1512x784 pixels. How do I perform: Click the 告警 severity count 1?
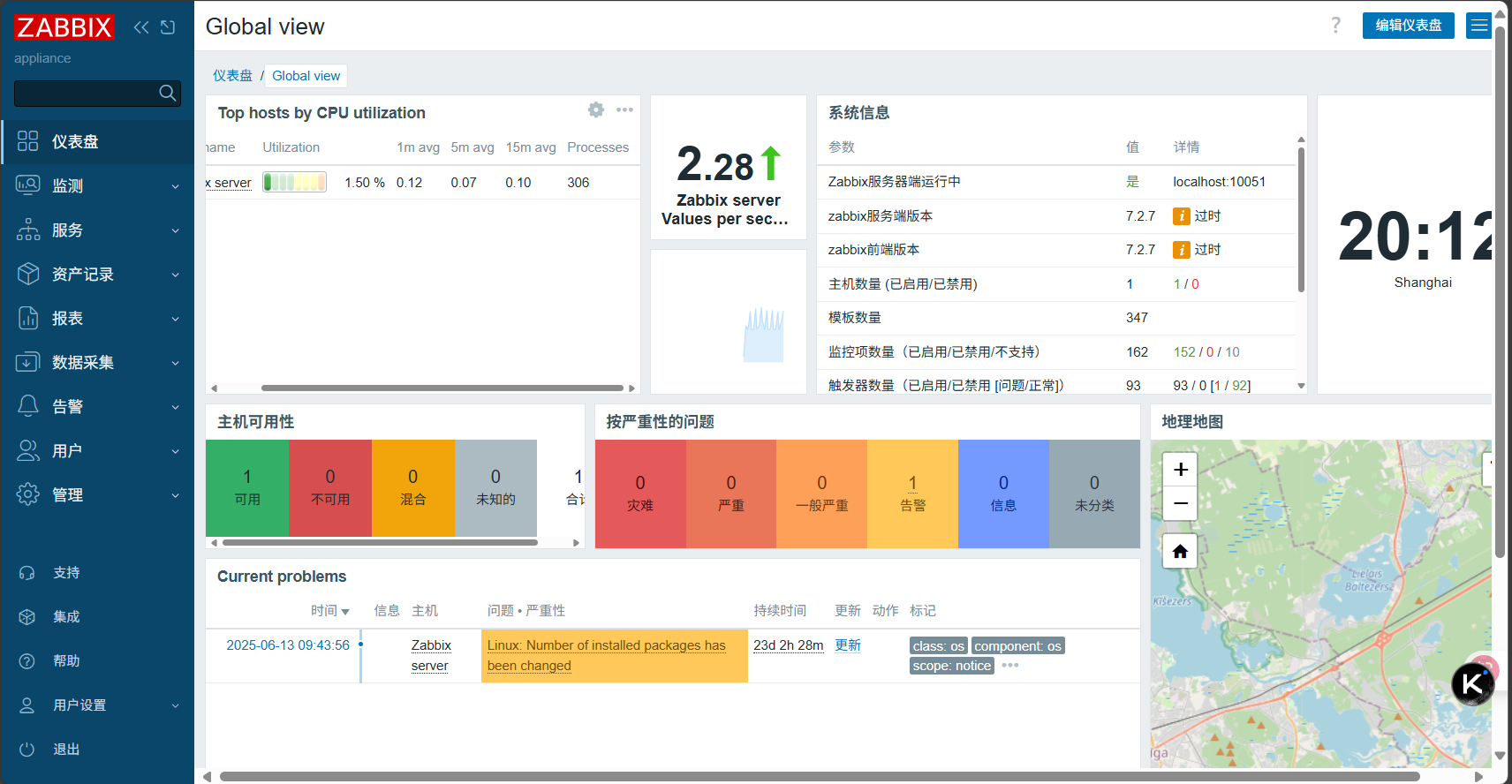tap(912, 483)
